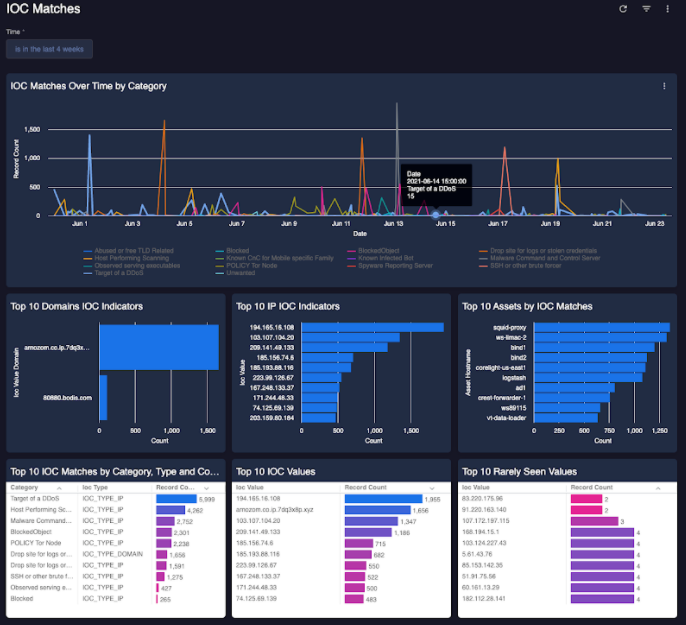Screen dimensions: 686x625
Task: Click the POLICY Tor Node category cell
Action: click(x=36, y=543)
